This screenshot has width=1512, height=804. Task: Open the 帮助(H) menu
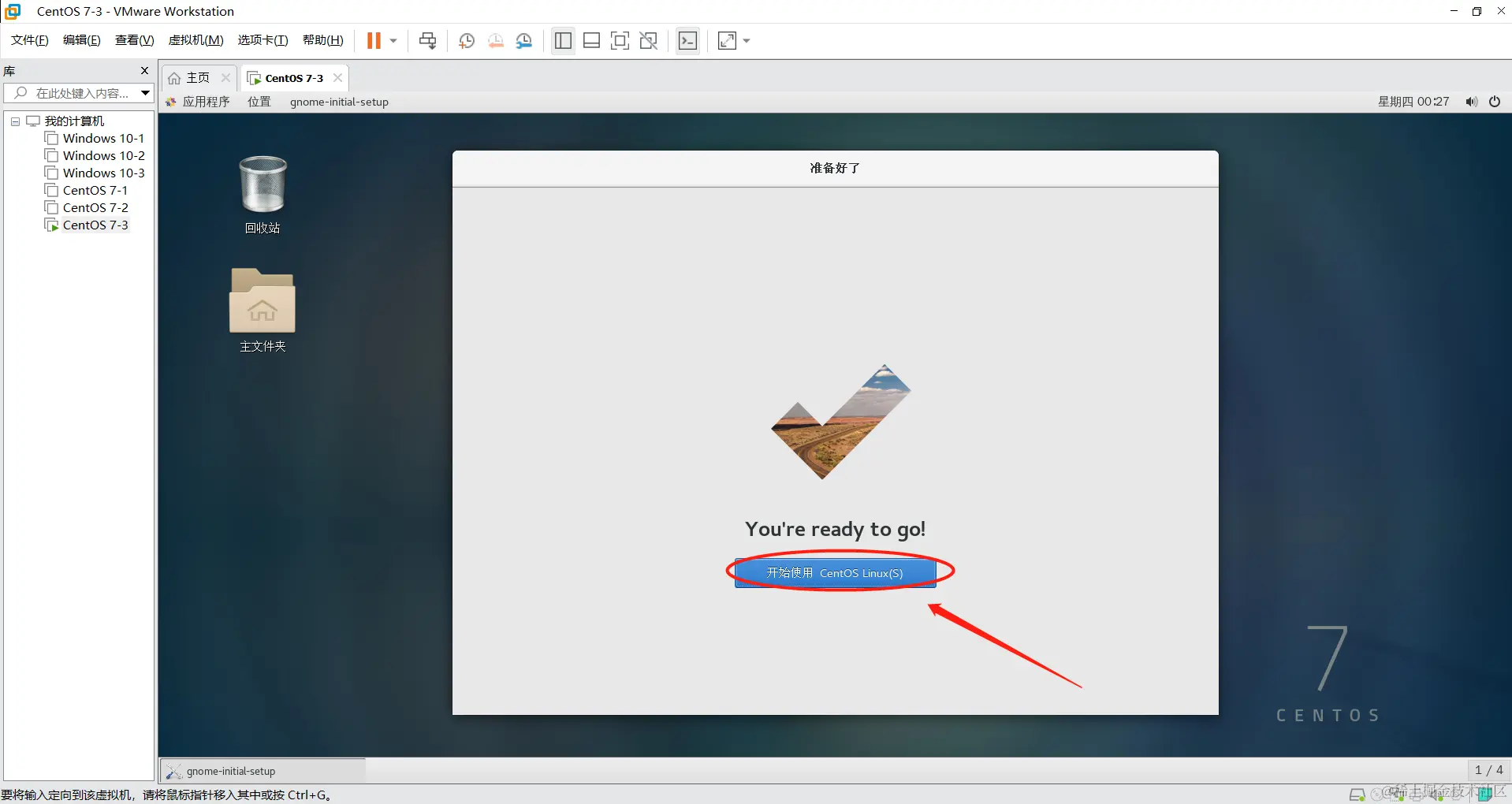[x=323, y=40]
